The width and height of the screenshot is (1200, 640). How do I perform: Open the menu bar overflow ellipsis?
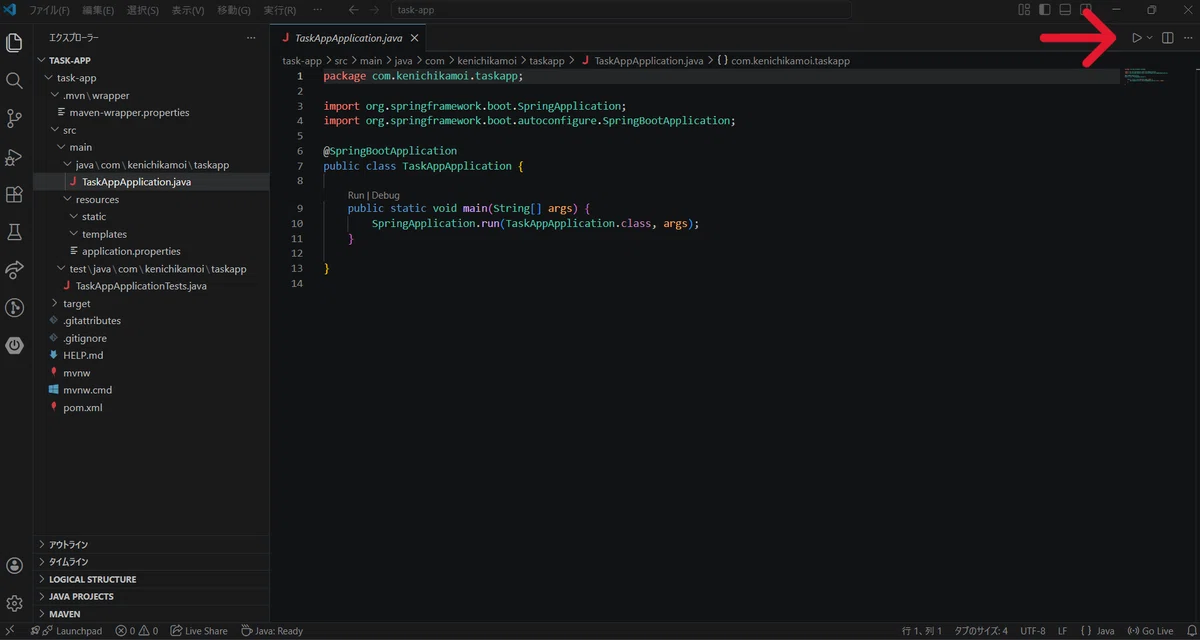click(x=318, y=10)
